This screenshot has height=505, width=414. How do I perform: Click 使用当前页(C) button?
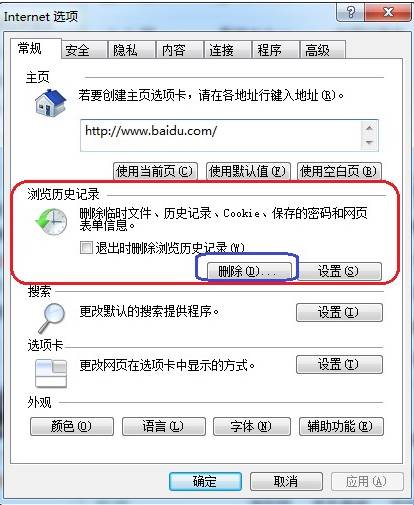click(x=155, y=171)
